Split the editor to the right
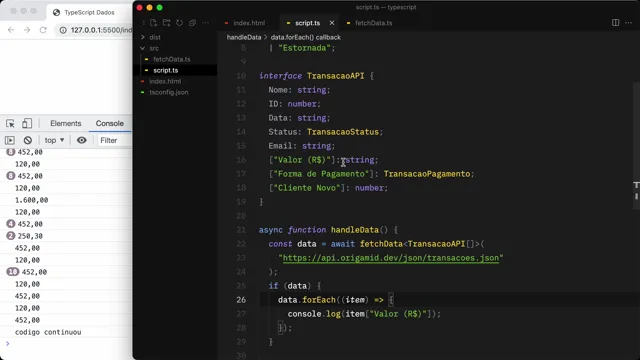 [x=616, y=23]
